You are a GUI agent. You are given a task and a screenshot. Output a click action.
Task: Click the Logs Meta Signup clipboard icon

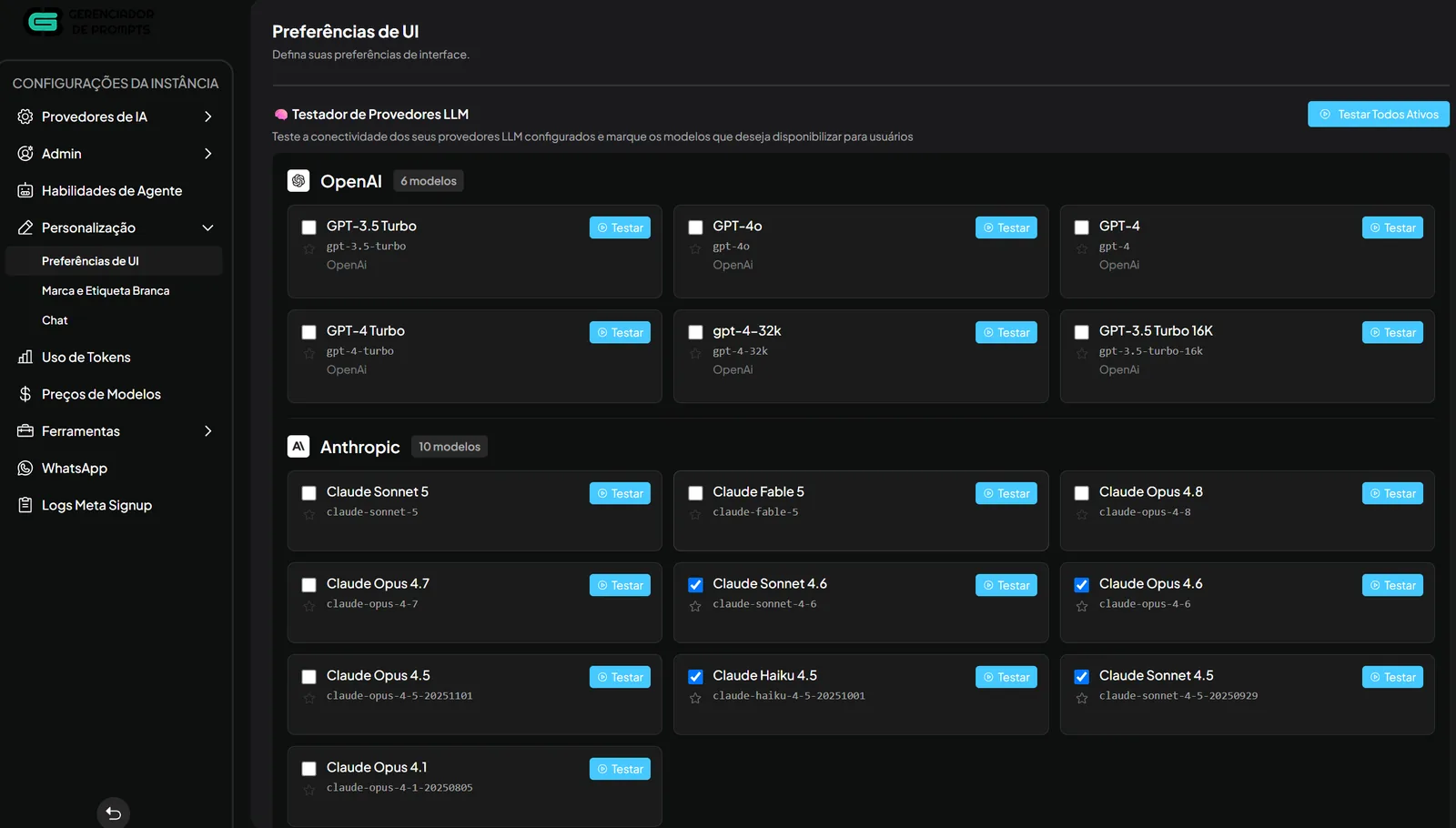pyautogui.click(x=25, y=505)
